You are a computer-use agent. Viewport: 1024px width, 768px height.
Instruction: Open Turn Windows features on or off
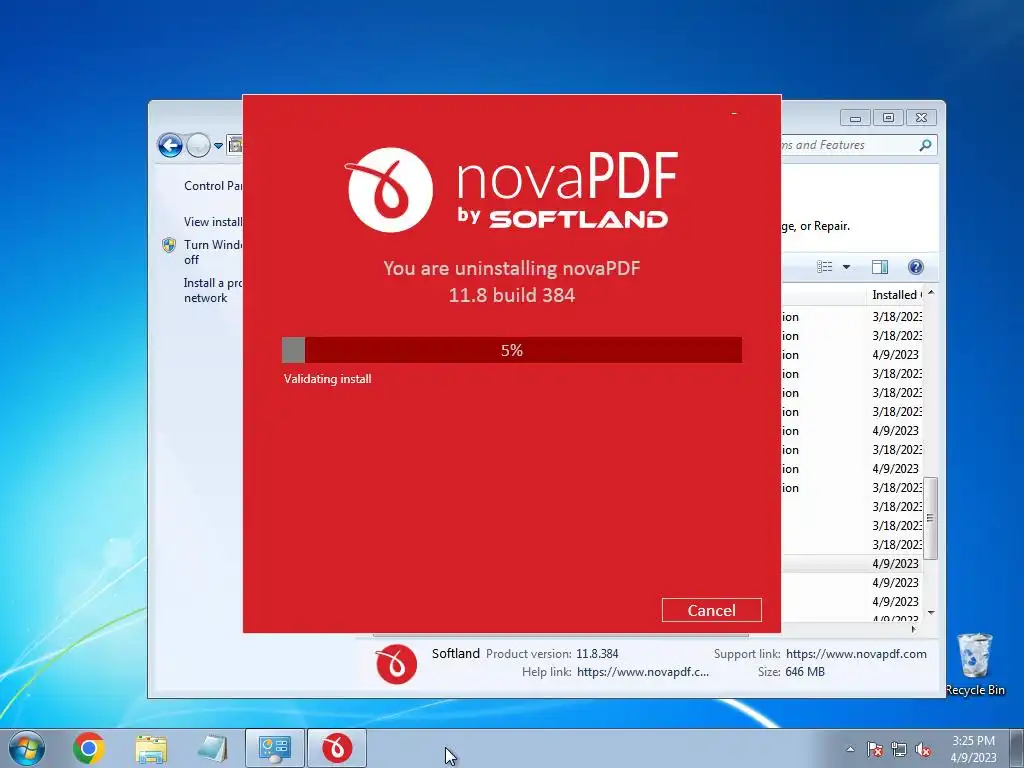point(213,252)
